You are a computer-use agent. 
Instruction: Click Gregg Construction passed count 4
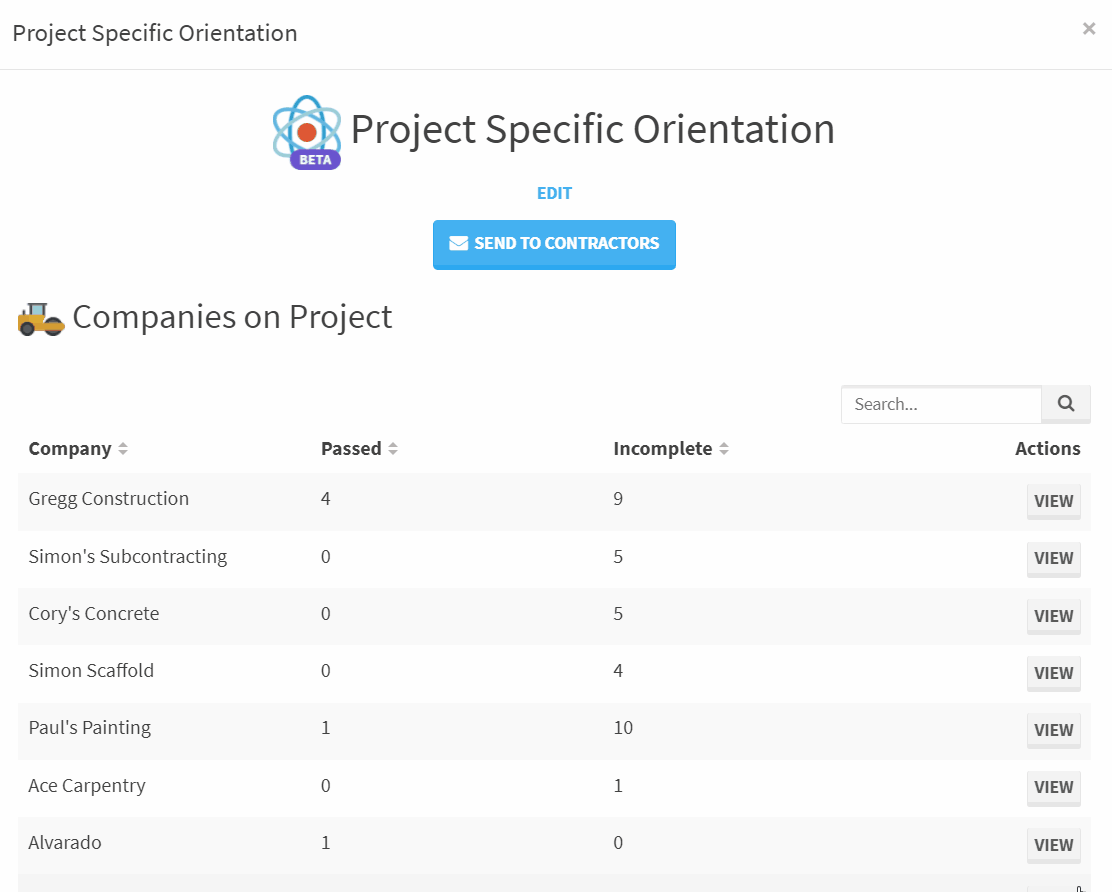[x=326, y=499]
